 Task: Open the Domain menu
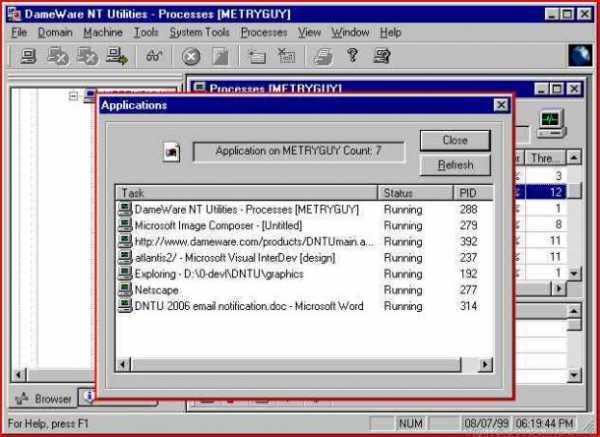coord(55,33)
